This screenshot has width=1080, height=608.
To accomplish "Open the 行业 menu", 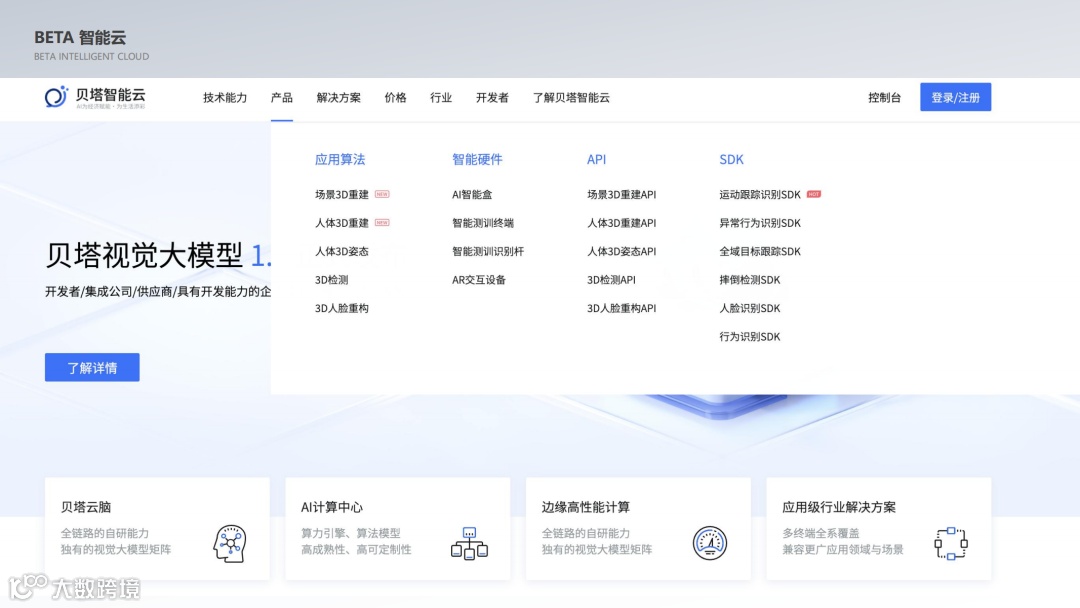I will click(x=441, y=98).
